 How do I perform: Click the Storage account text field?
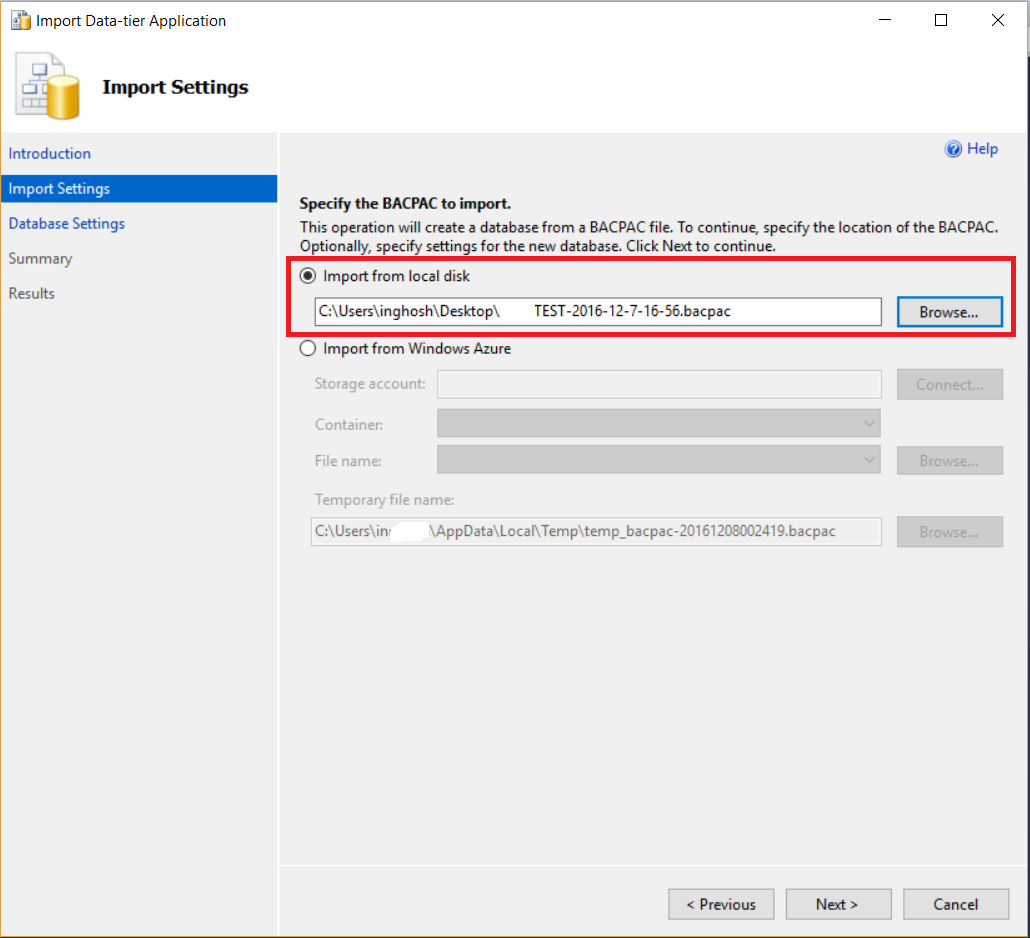point(658,385)
